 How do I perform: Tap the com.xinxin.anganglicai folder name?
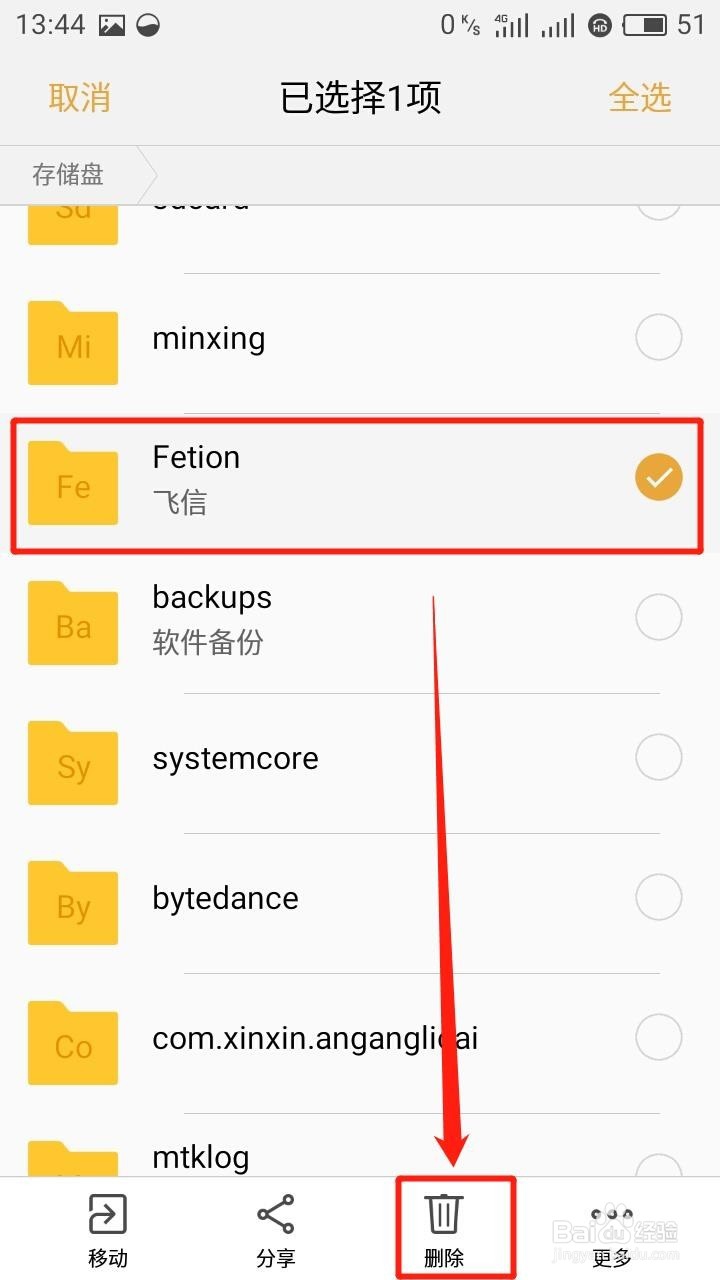315,1039
